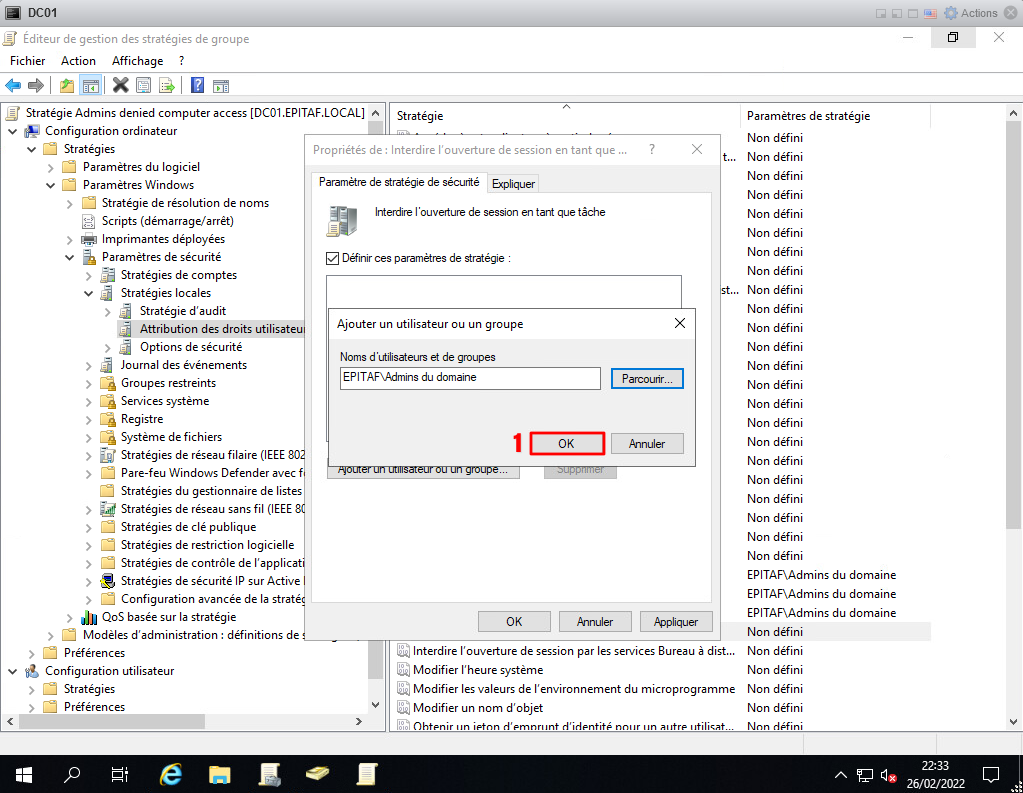Open Properties via the toolbar icon

[x=144, y=86]
